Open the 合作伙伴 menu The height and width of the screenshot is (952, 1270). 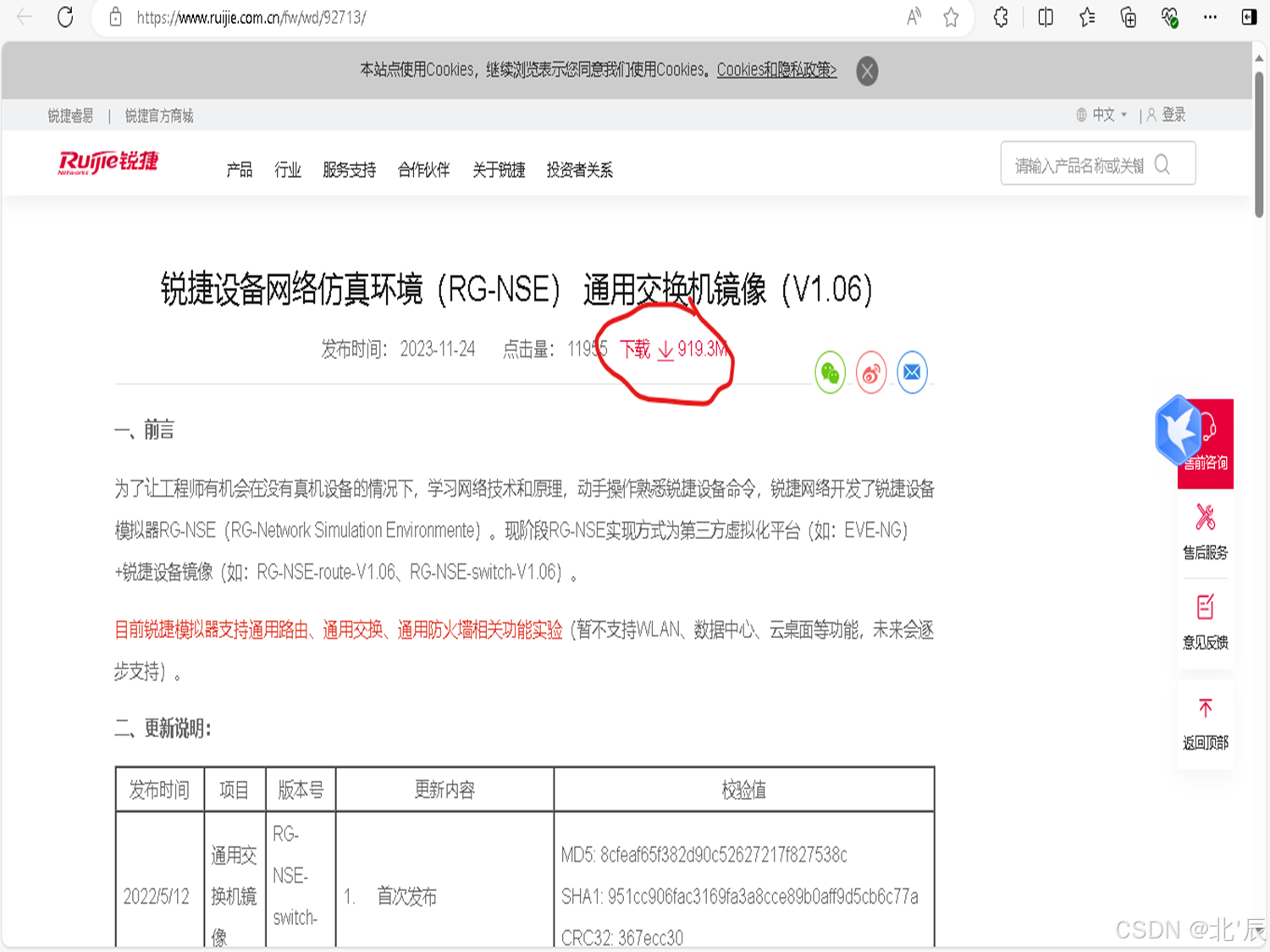(x=423, y=170)
